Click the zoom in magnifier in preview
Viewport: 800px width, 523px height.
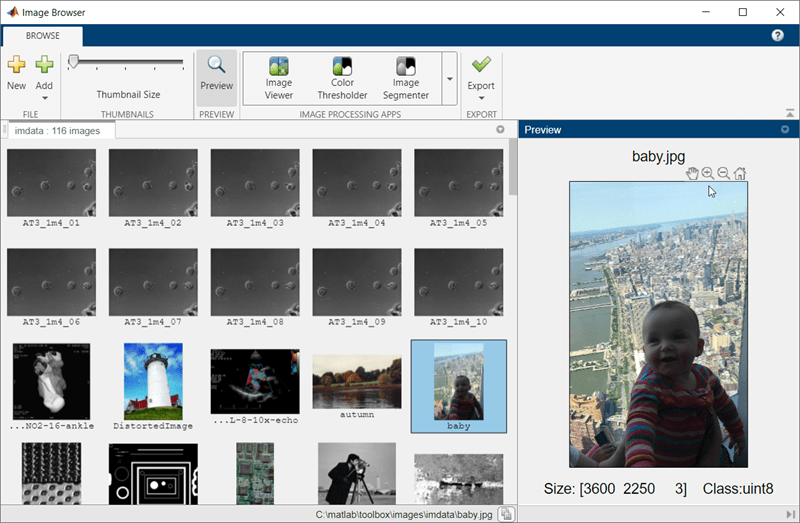708,174
